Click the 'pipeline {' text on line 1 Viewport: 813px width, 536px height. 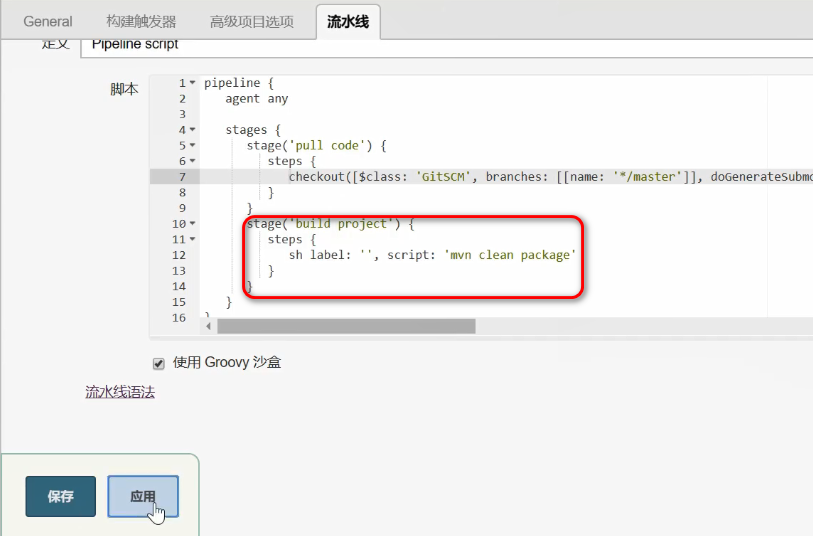click(x=239, y=83)
